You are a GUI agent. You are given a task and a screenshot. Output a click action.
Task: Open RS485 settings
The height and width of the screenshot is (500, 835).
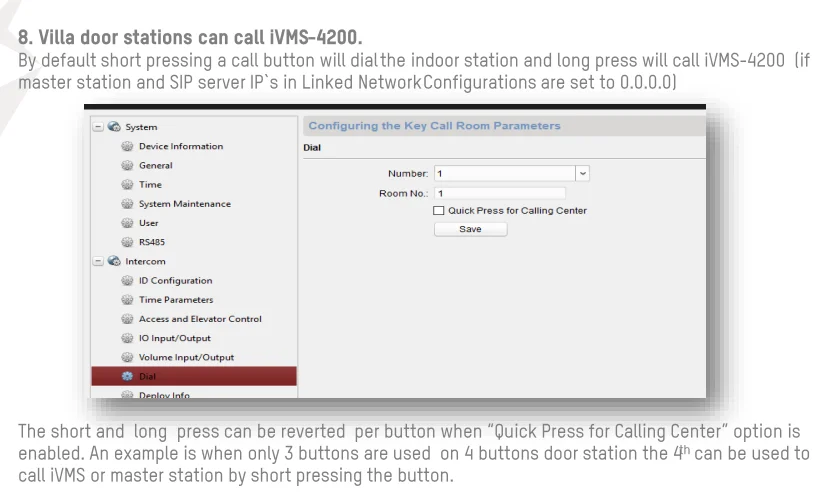click(x=152, y=242)
